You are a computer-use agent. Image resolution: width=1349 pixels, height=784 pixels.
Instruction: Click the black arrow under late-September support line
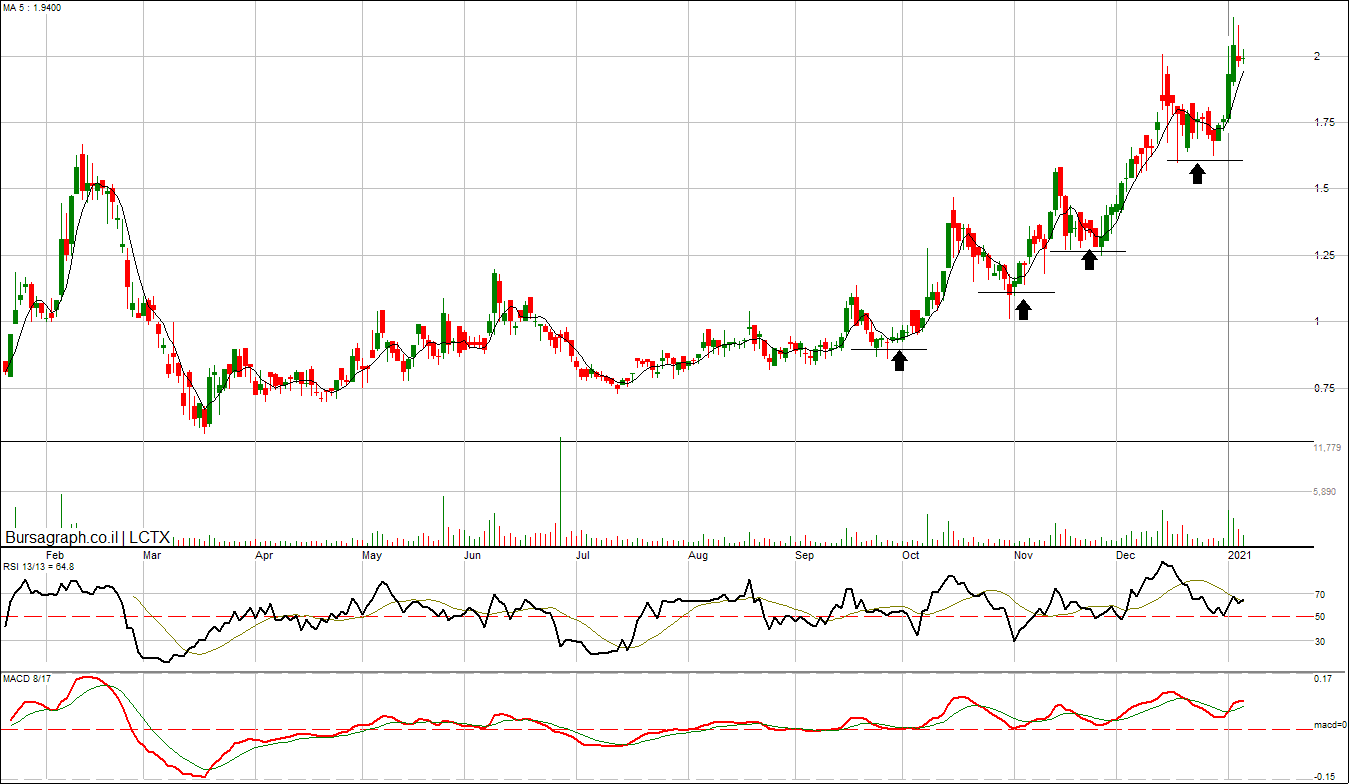pyautogui.click(x=899, y=360)
